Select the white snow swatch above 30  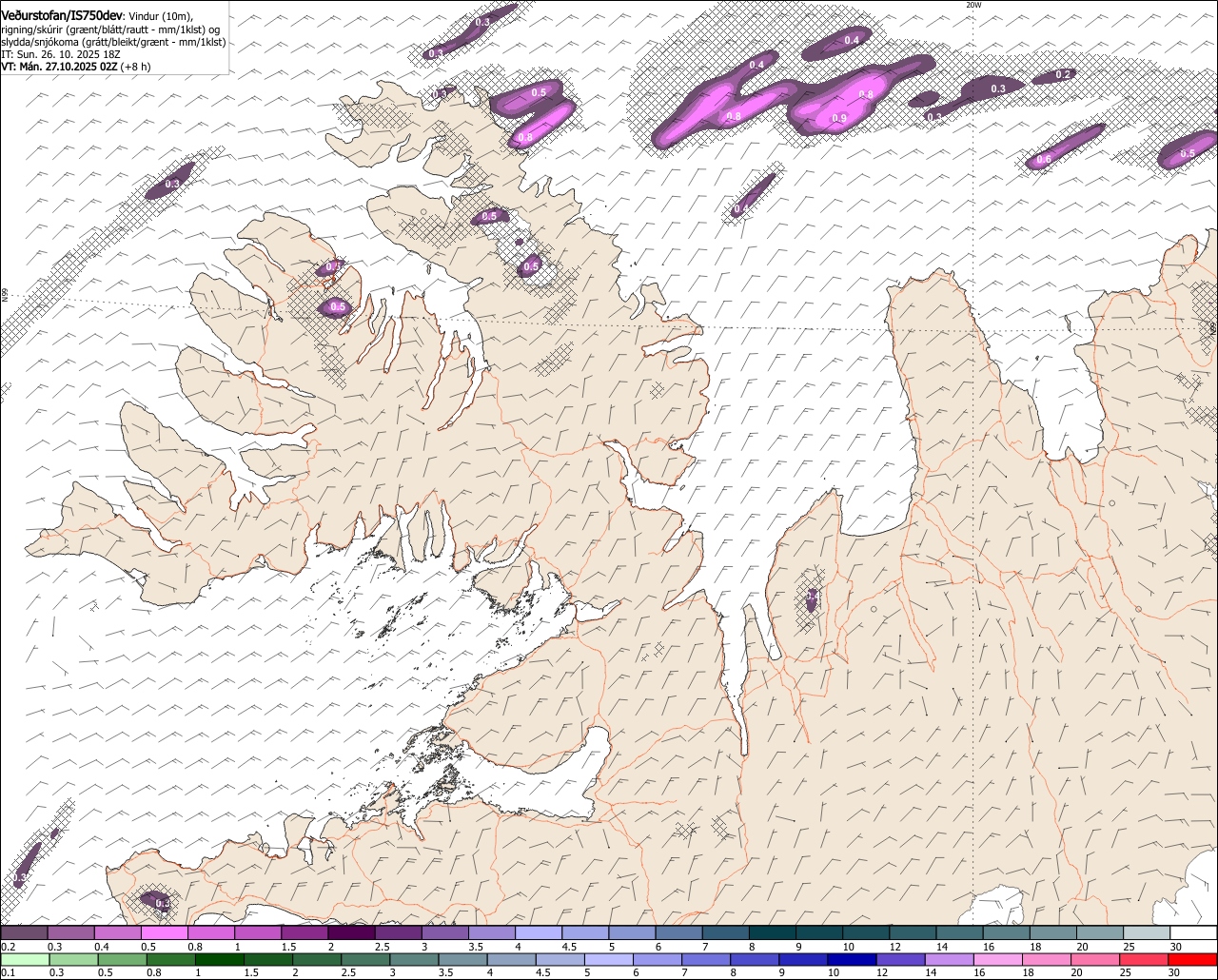(x=1194, y=932)
